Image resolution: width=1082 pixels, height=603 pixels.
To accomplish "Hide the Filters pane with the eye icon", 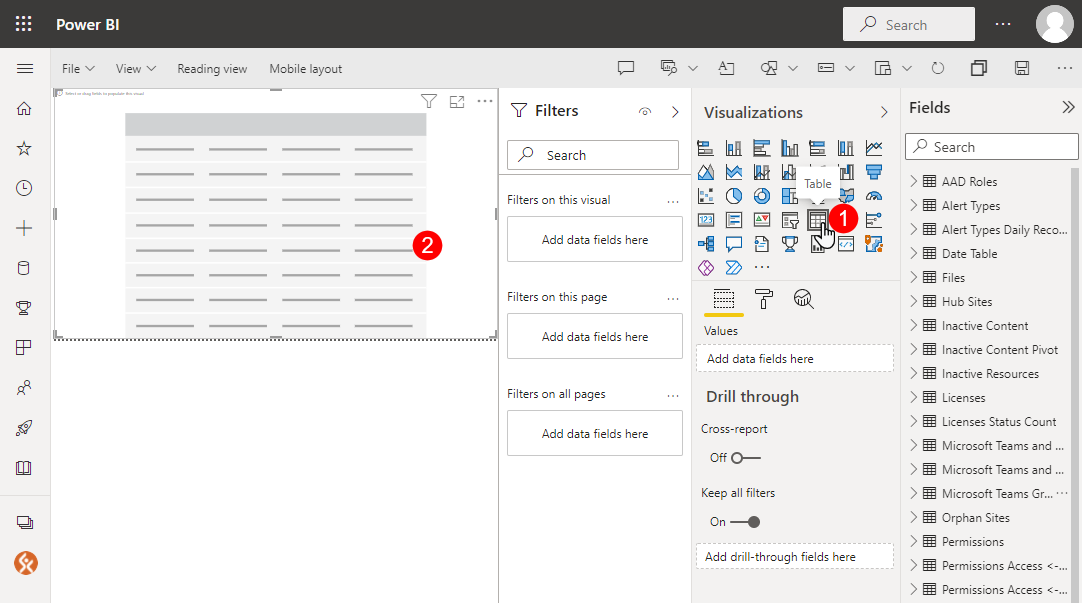I will [x=645, y=112].
